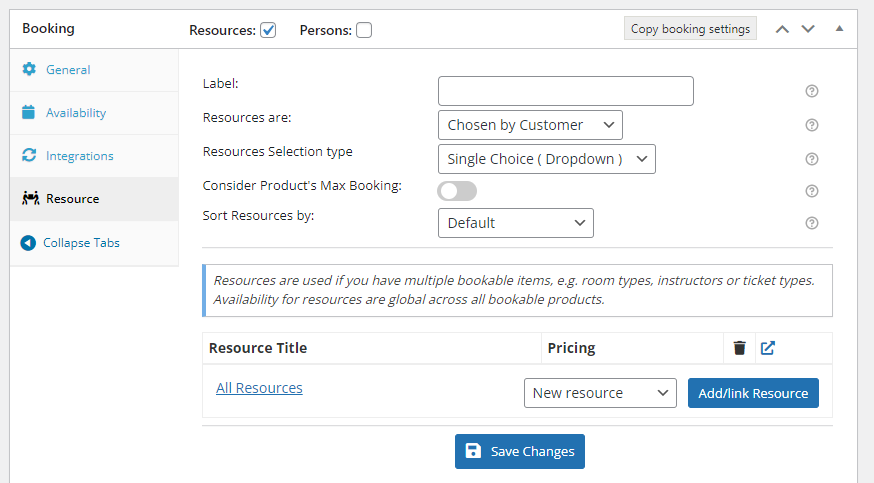Screen dimensions: 874x483
Task: Click the external link icon in table header
Action: click(768, 348)
